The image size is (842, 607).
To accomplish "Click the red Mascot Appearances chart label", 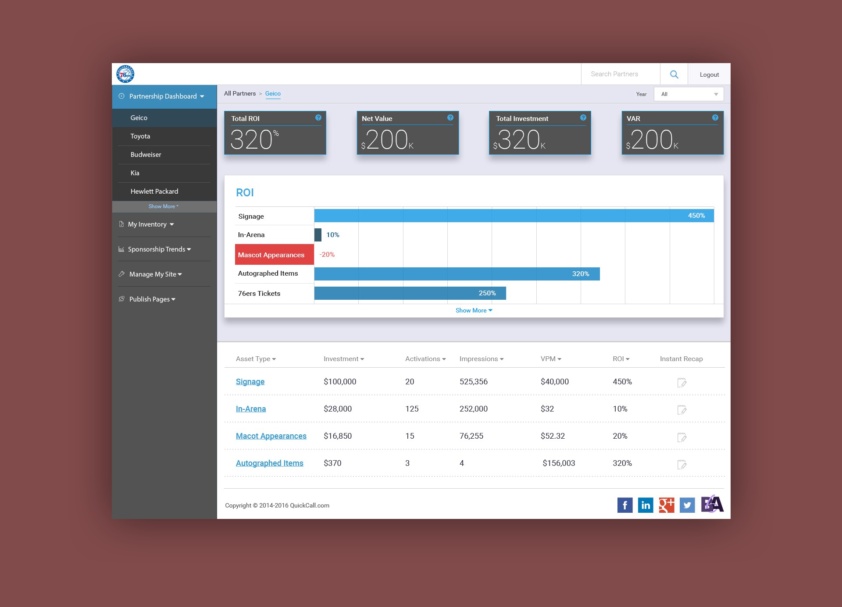I will coord(274,255).
